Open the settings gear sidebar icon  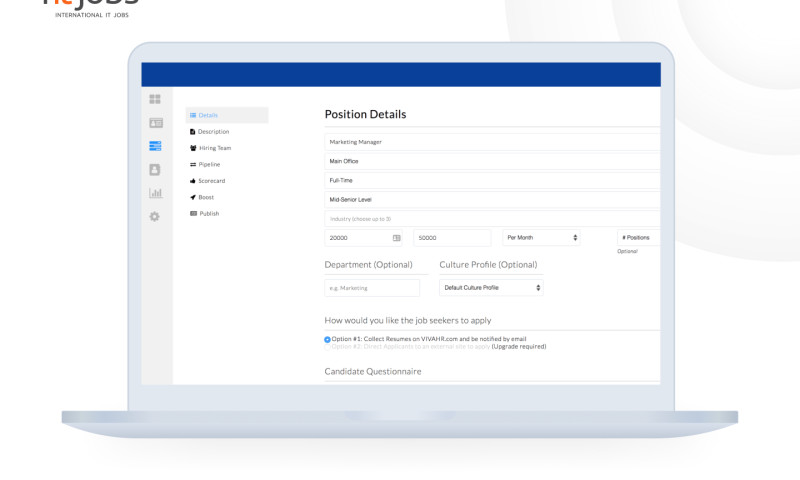(x=155, y=216)
